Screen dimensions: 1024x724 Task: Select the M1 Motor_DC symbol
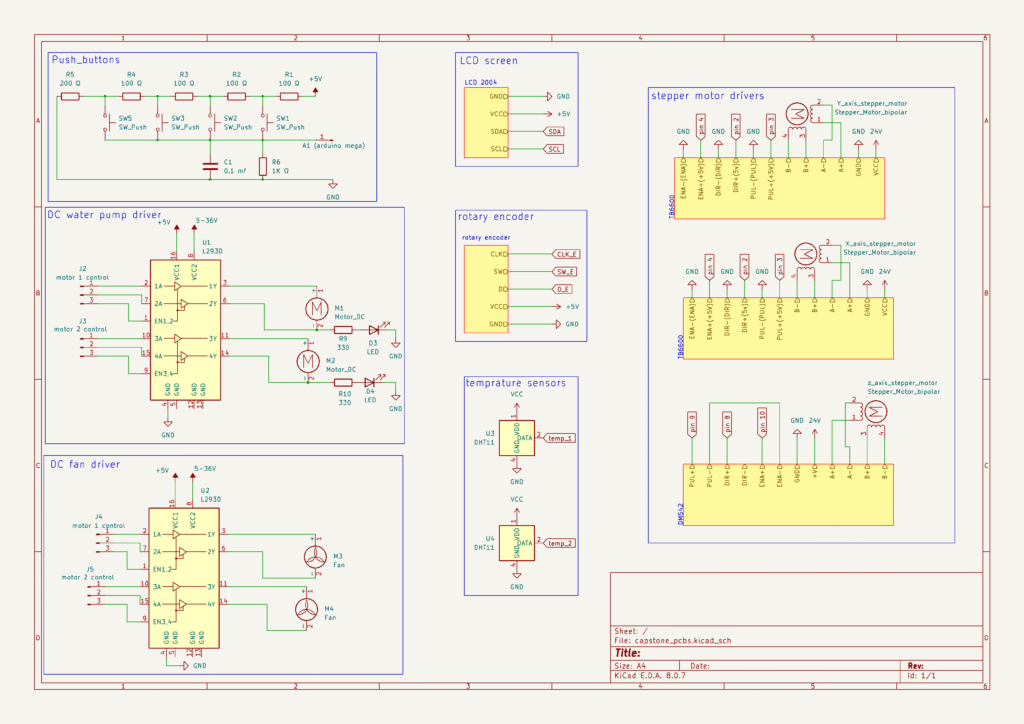tap(315, 306)
